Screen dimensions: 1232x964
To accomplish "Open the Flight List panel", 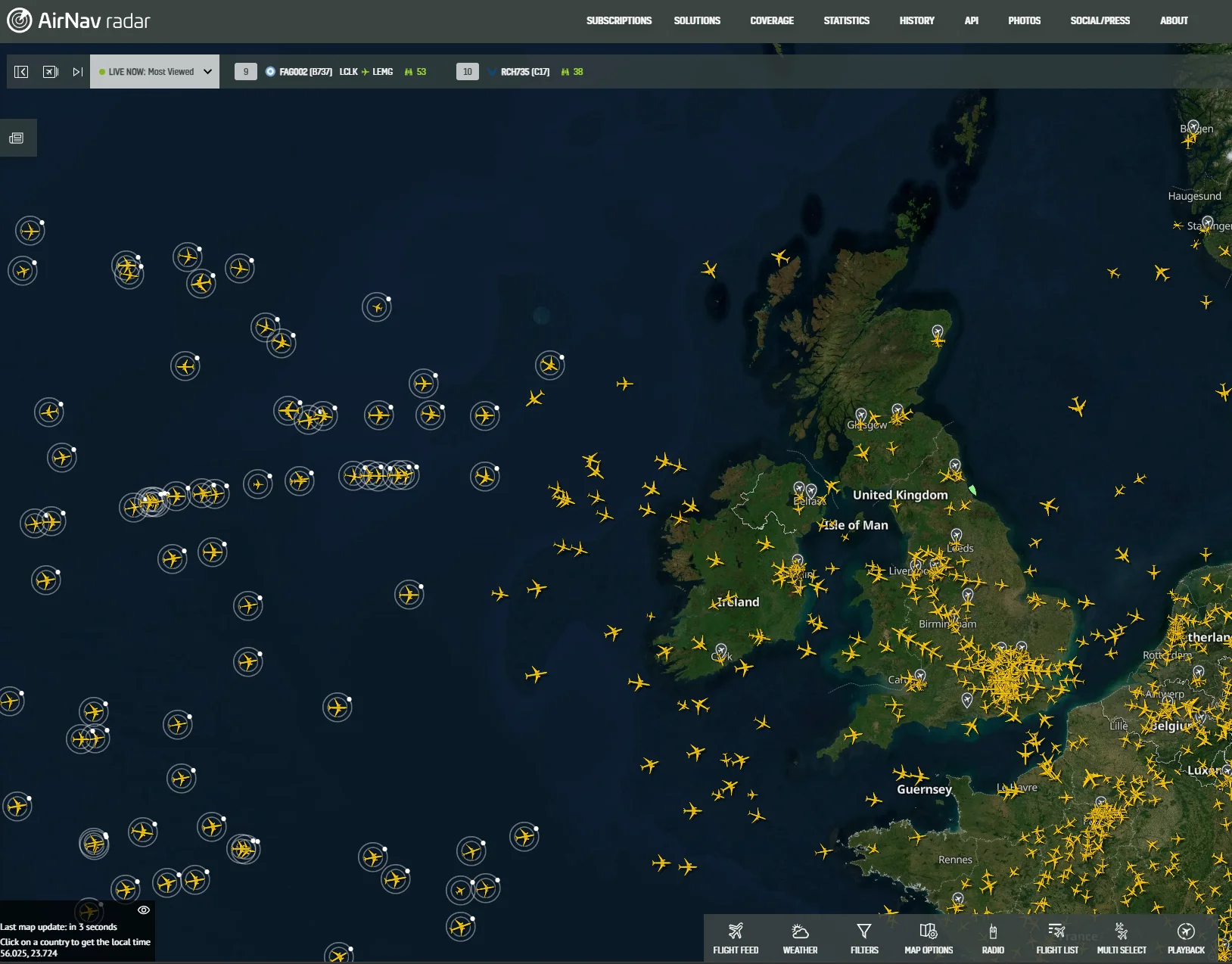I will 1057,938.
